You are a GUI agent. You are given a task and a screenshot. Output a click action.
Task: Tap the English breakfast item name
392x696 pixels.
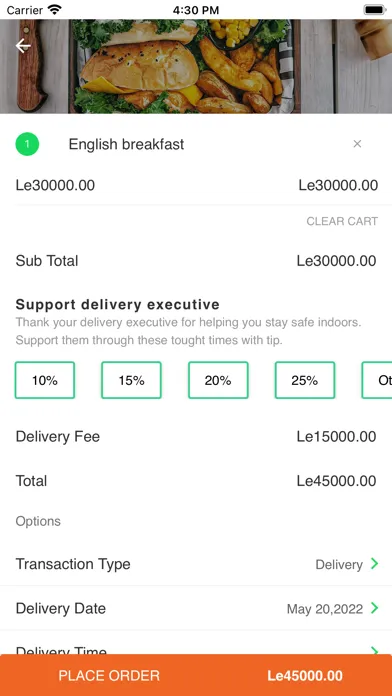point(126,144)
